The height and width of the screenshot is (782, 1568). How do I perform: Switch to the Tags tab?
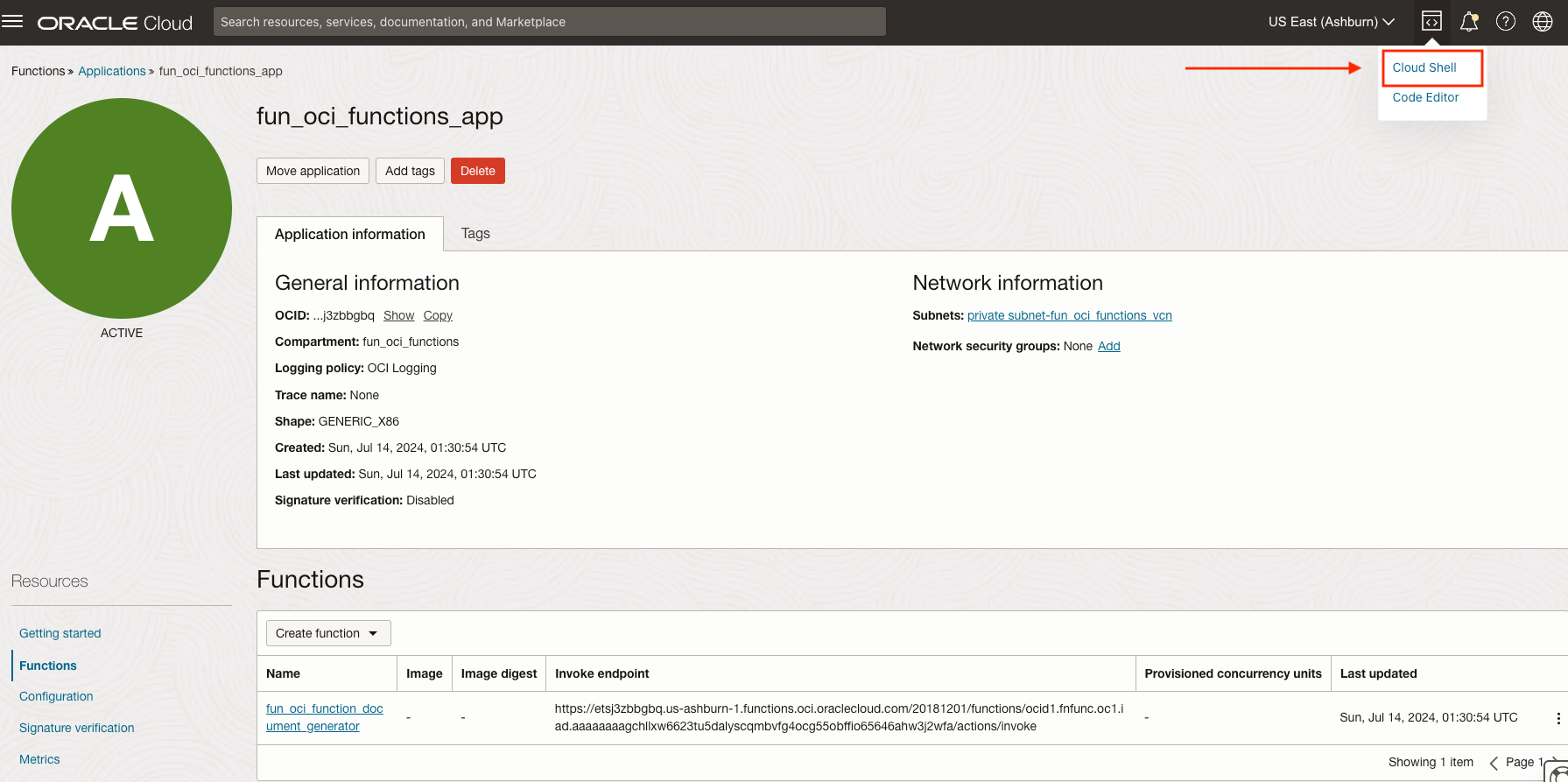pos(475,234)
